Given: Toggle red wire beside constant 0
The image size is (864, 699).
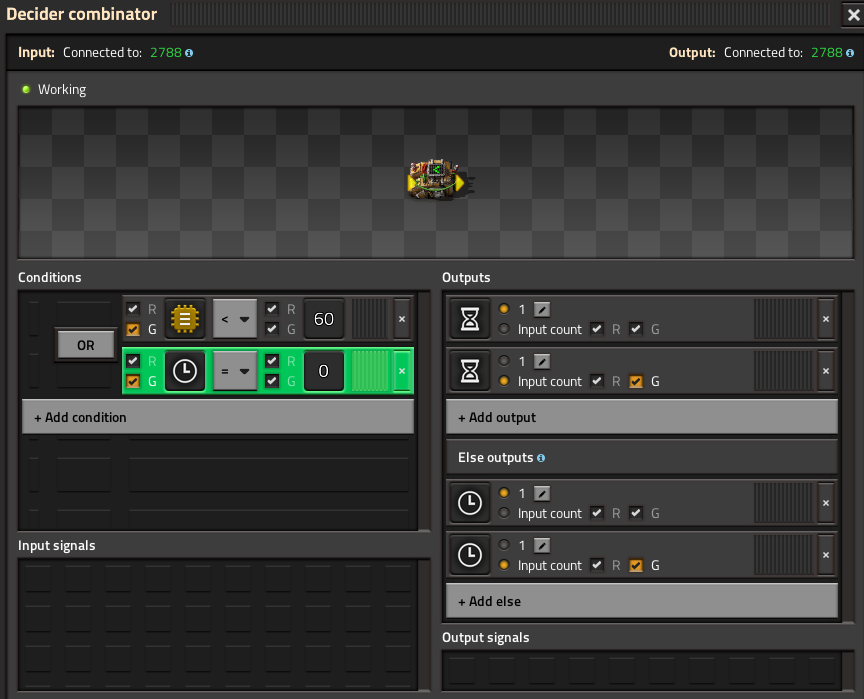Looking at the screenshot, I should [x=272, y=361].
